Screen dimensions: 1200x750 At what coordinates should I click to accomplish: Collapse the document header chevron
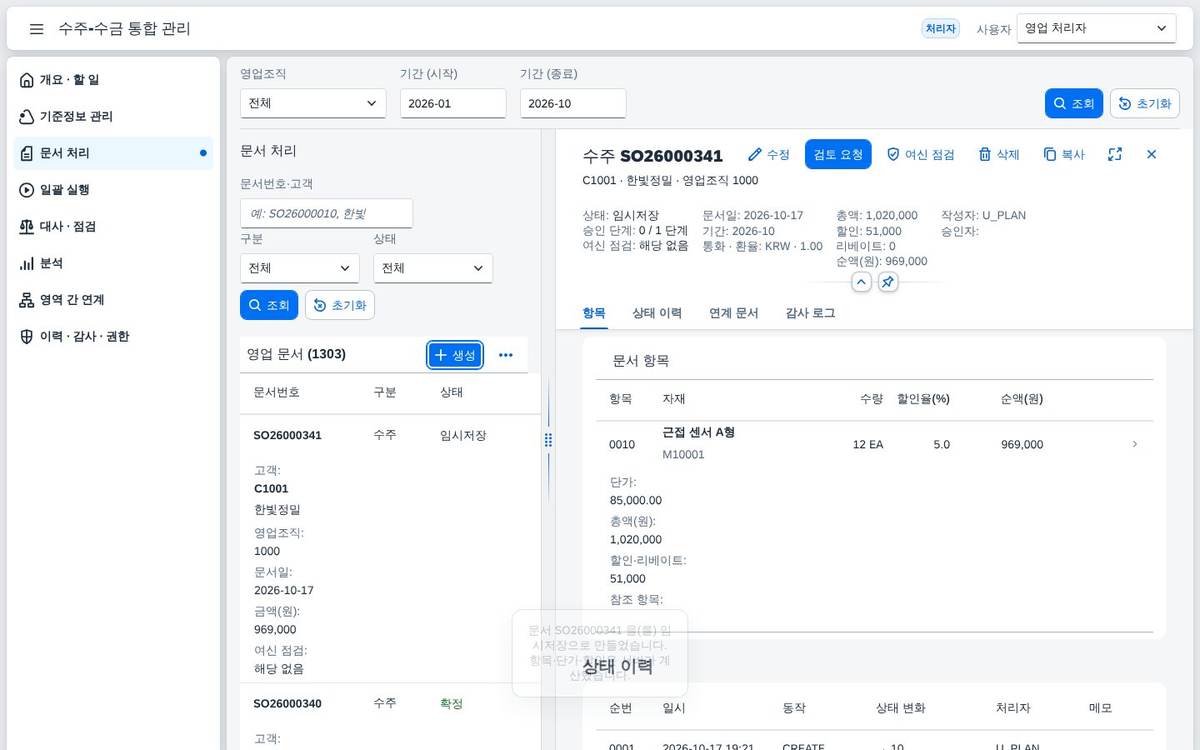(x=861, y=282)
